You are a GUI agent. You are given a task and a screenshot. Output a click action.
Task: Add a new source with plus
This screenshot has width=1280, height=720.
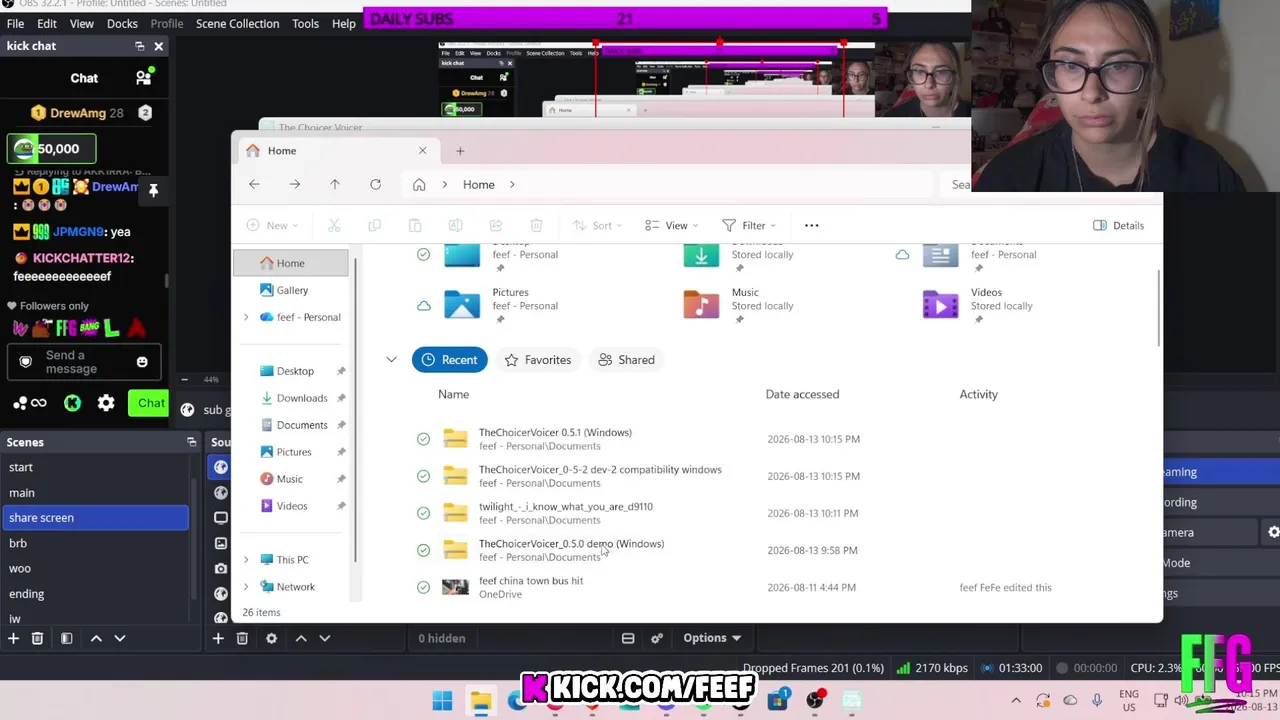coord(218,638)
